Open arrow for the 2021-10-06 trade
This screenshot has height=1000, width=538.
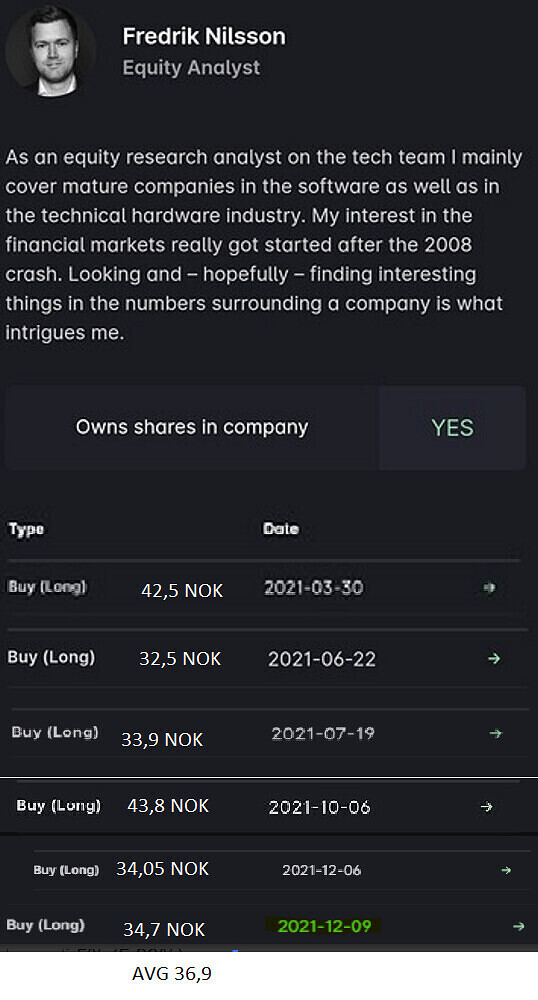486,807
